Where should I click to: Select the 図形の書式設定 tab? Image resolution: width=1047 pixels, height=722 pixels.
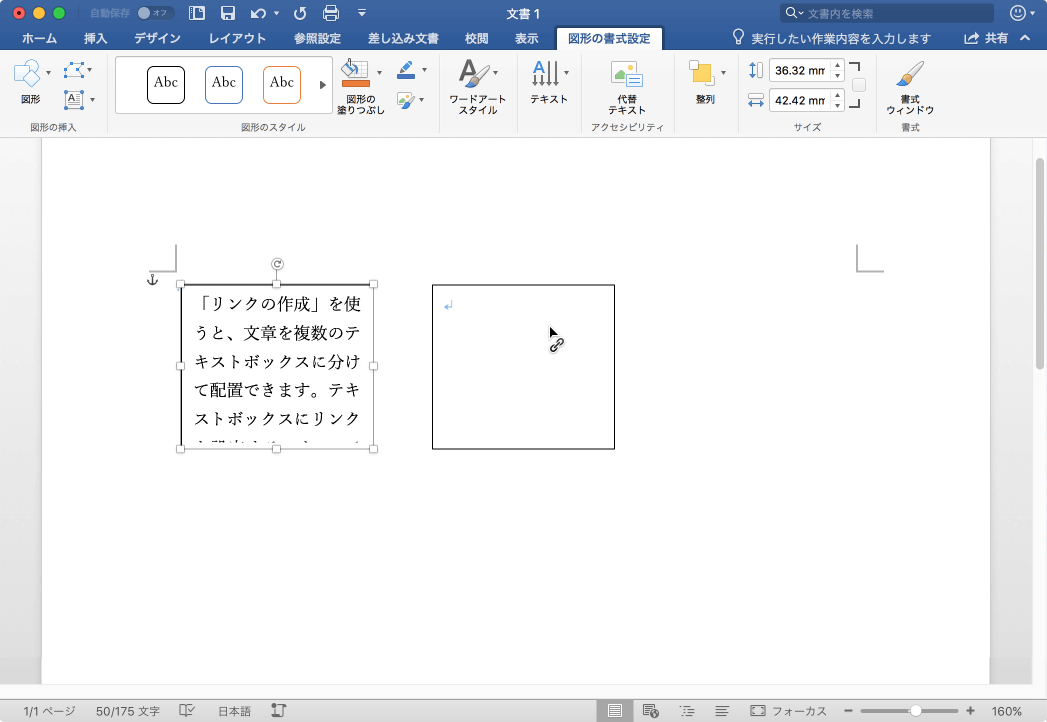click(609, 39)
